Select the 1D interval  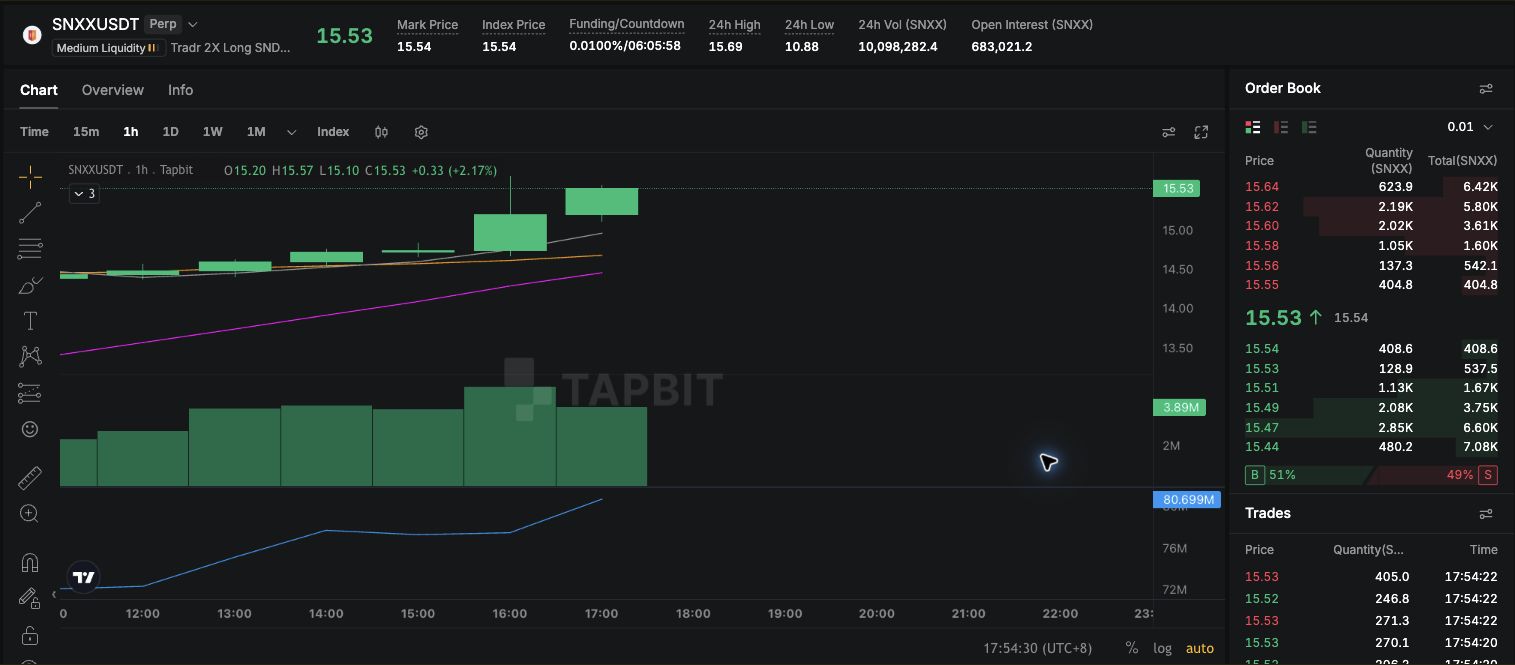170,132
